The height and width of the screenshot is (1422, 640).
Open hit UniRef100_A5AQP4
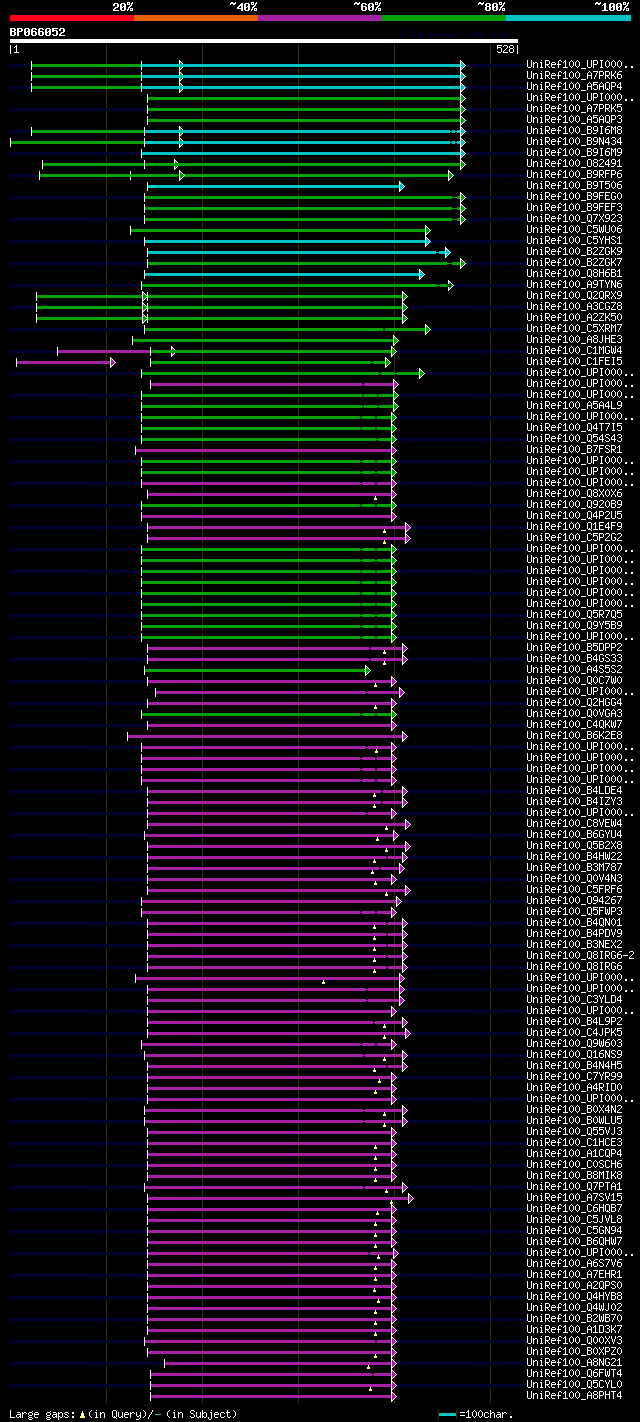(574, 86)
